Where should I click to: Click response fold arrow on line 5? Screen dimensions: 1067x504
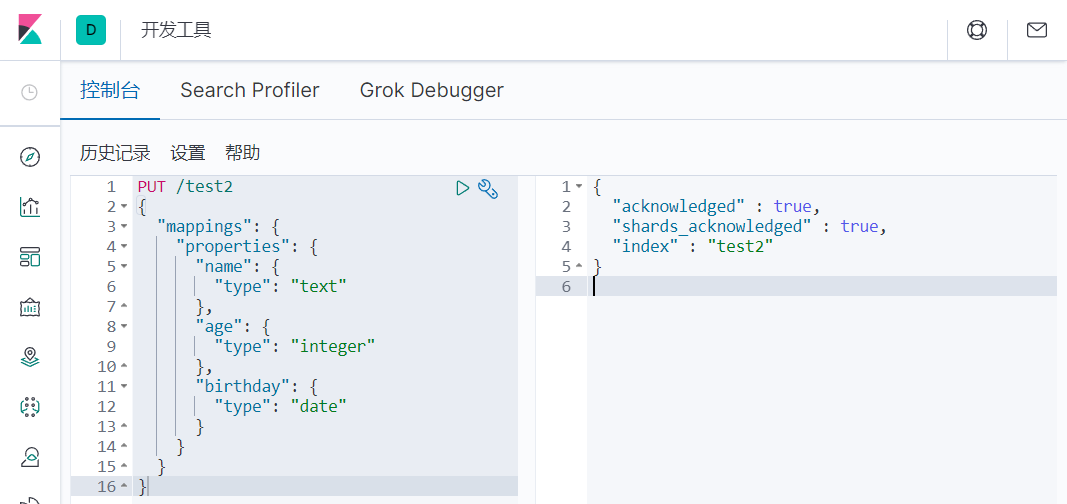click(x=578, y=266)
